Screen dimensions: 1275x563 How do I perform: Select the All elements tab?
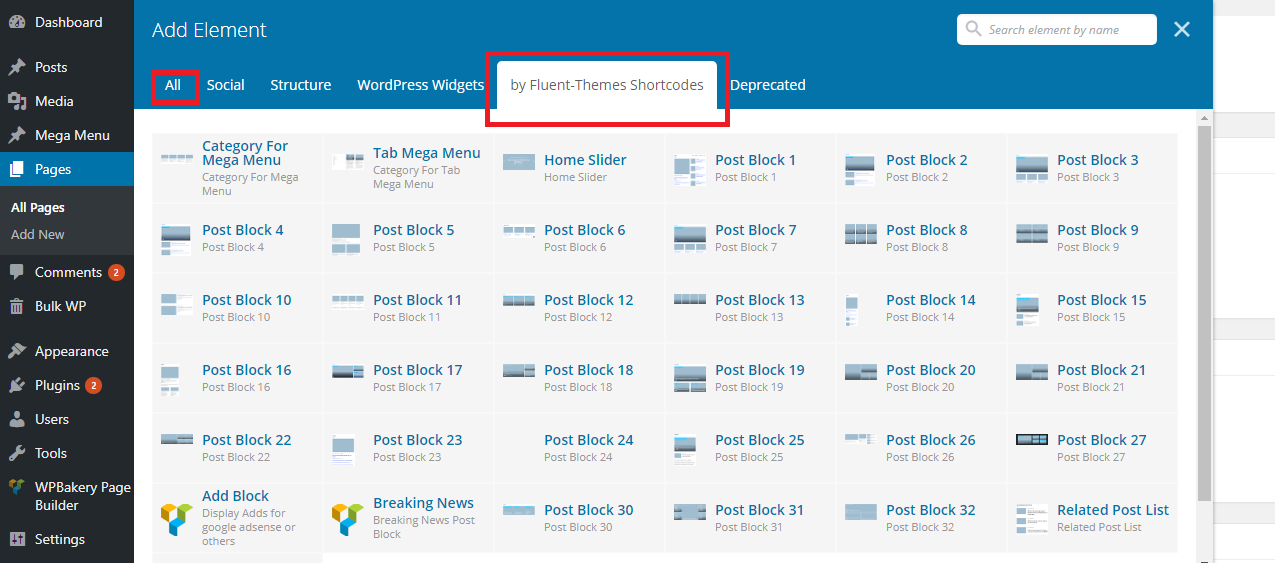173,85
